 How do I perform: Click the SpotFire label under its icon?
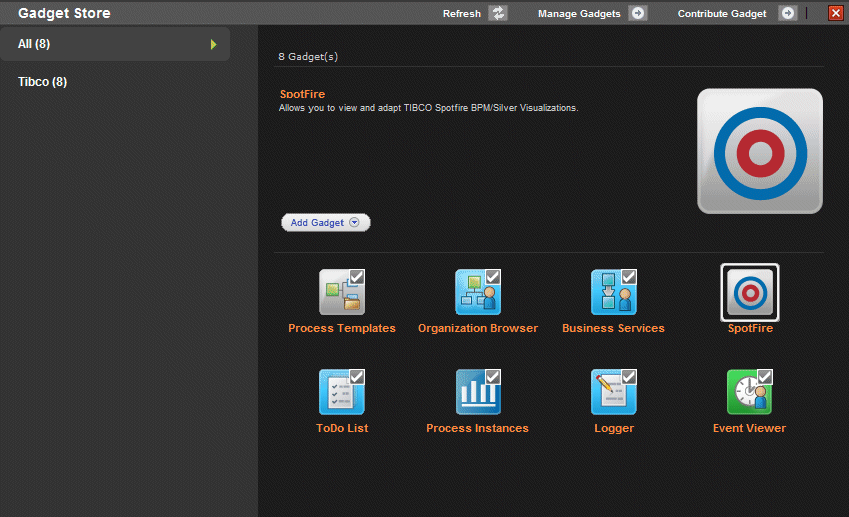(750, 328)
